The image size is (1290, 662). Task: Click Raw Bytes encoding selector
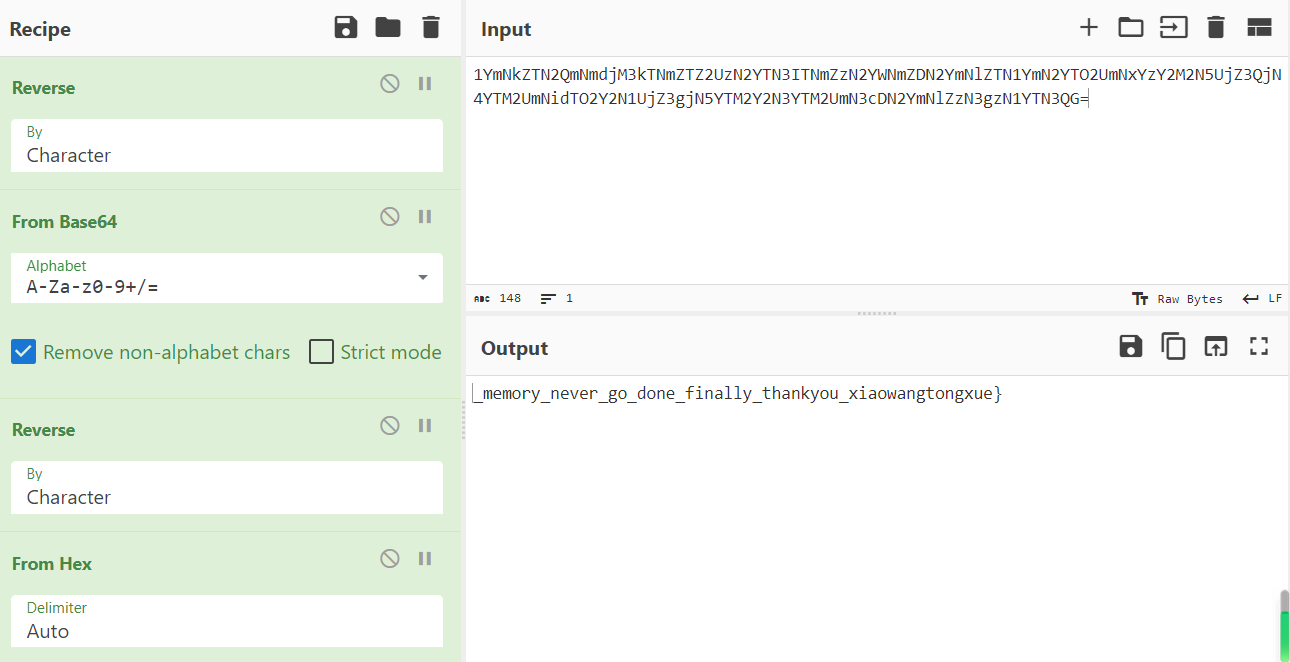[1178, 299]
